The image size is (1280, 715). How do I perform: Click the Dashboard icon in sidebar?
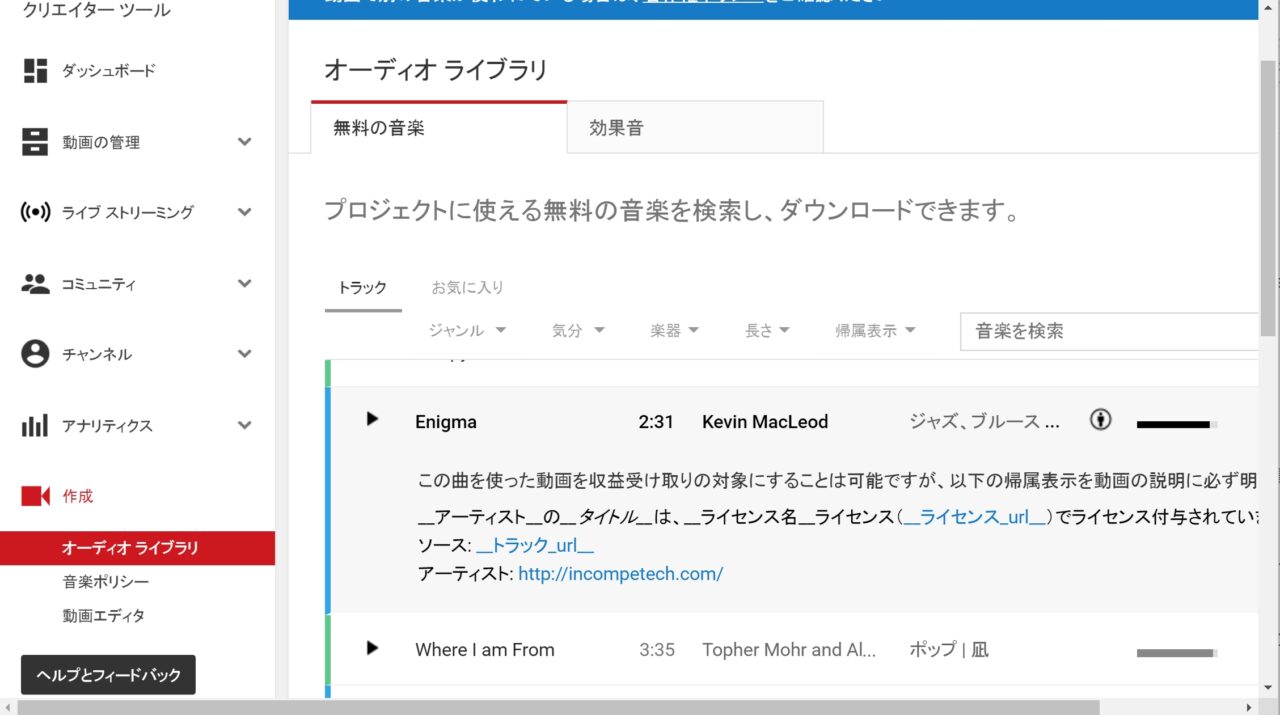point(35,71)
